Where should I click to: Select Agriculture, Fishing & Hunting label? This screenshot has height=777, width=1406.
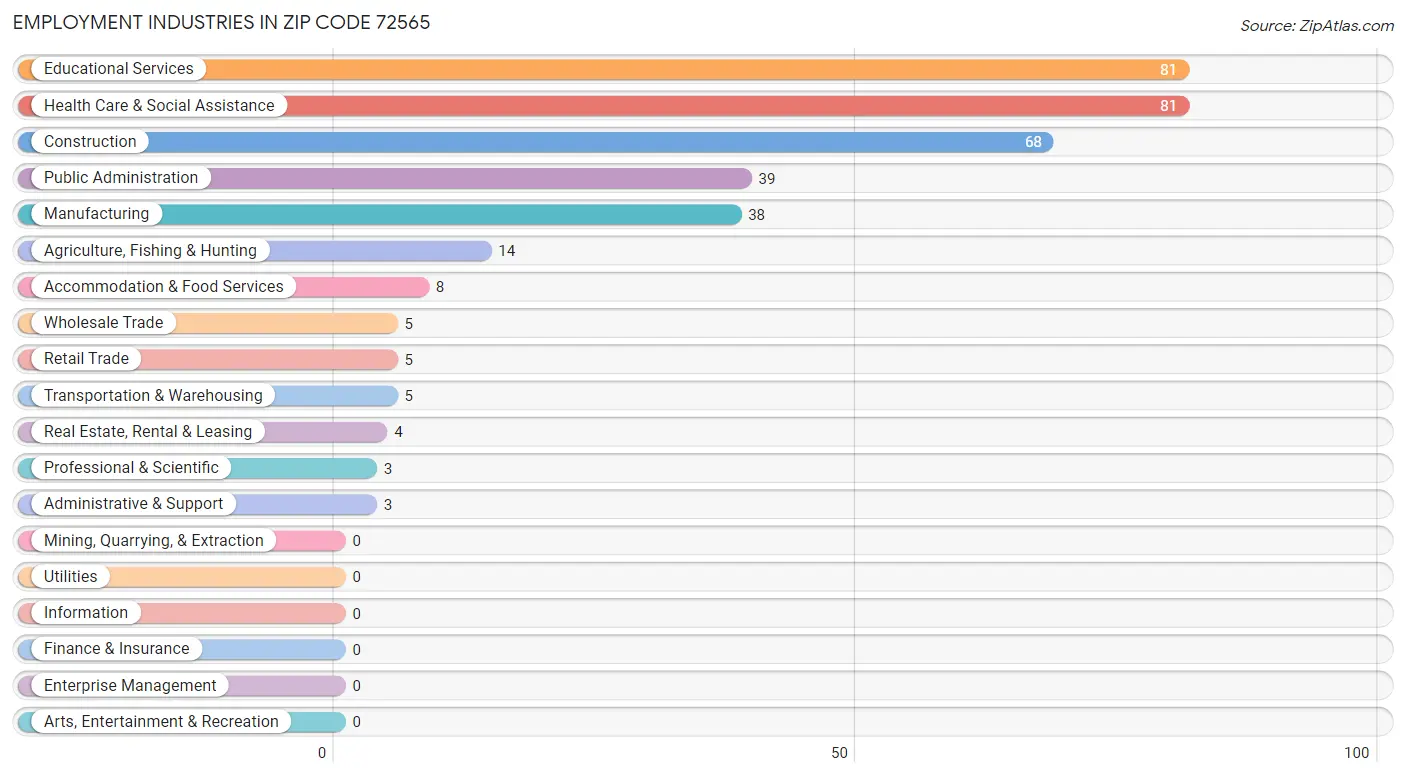(x=150, y=250)
